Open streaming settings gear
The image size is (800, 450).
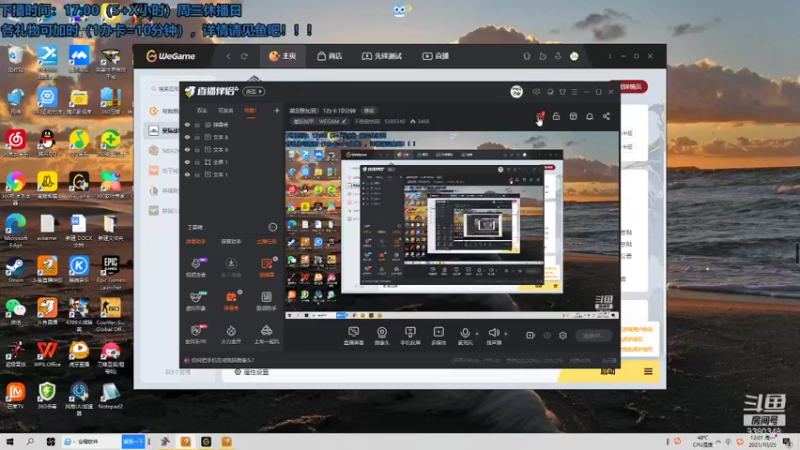click(563, 335)
